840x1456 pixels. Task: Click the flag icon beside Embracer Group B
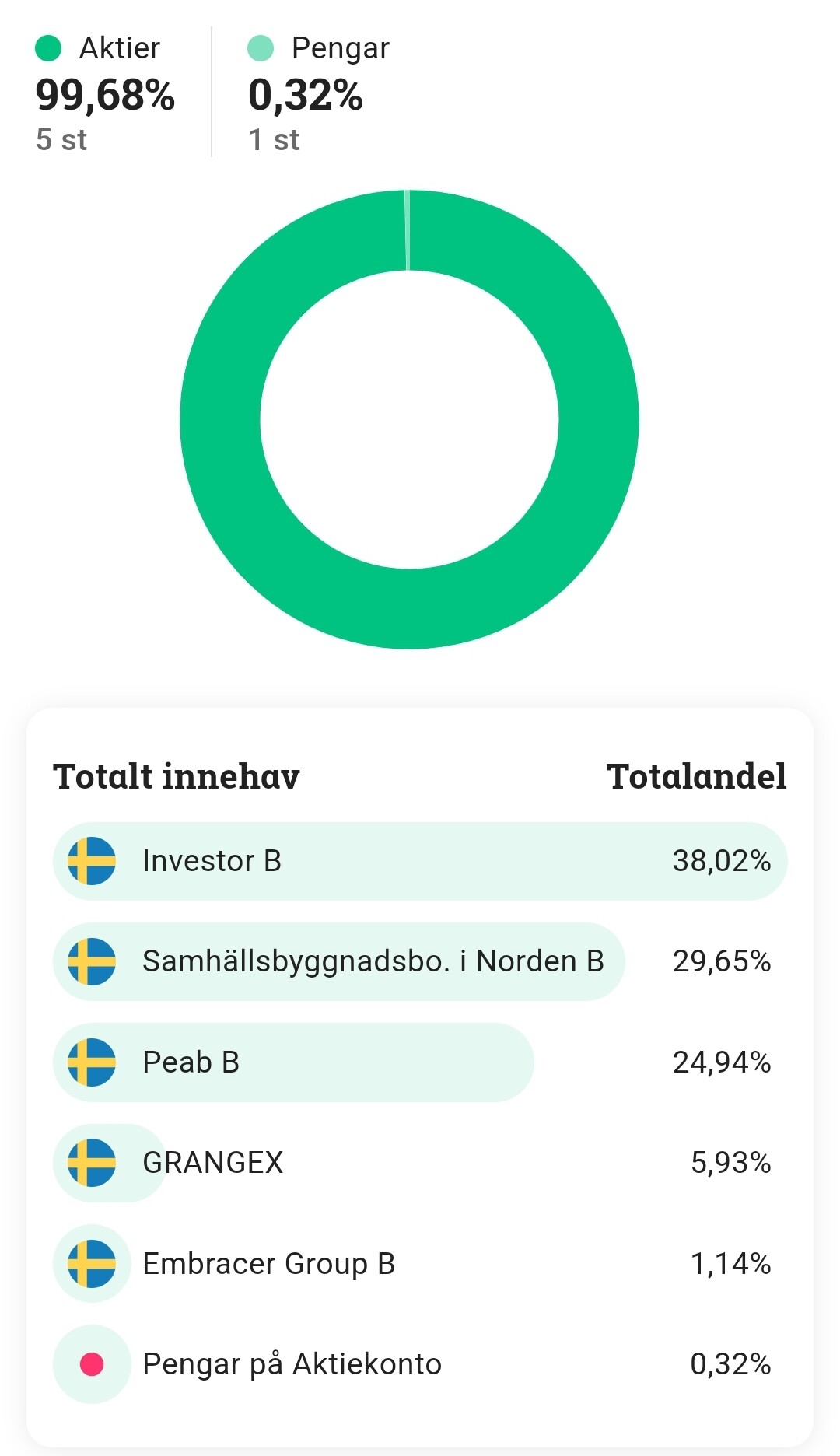[92, 1264]
